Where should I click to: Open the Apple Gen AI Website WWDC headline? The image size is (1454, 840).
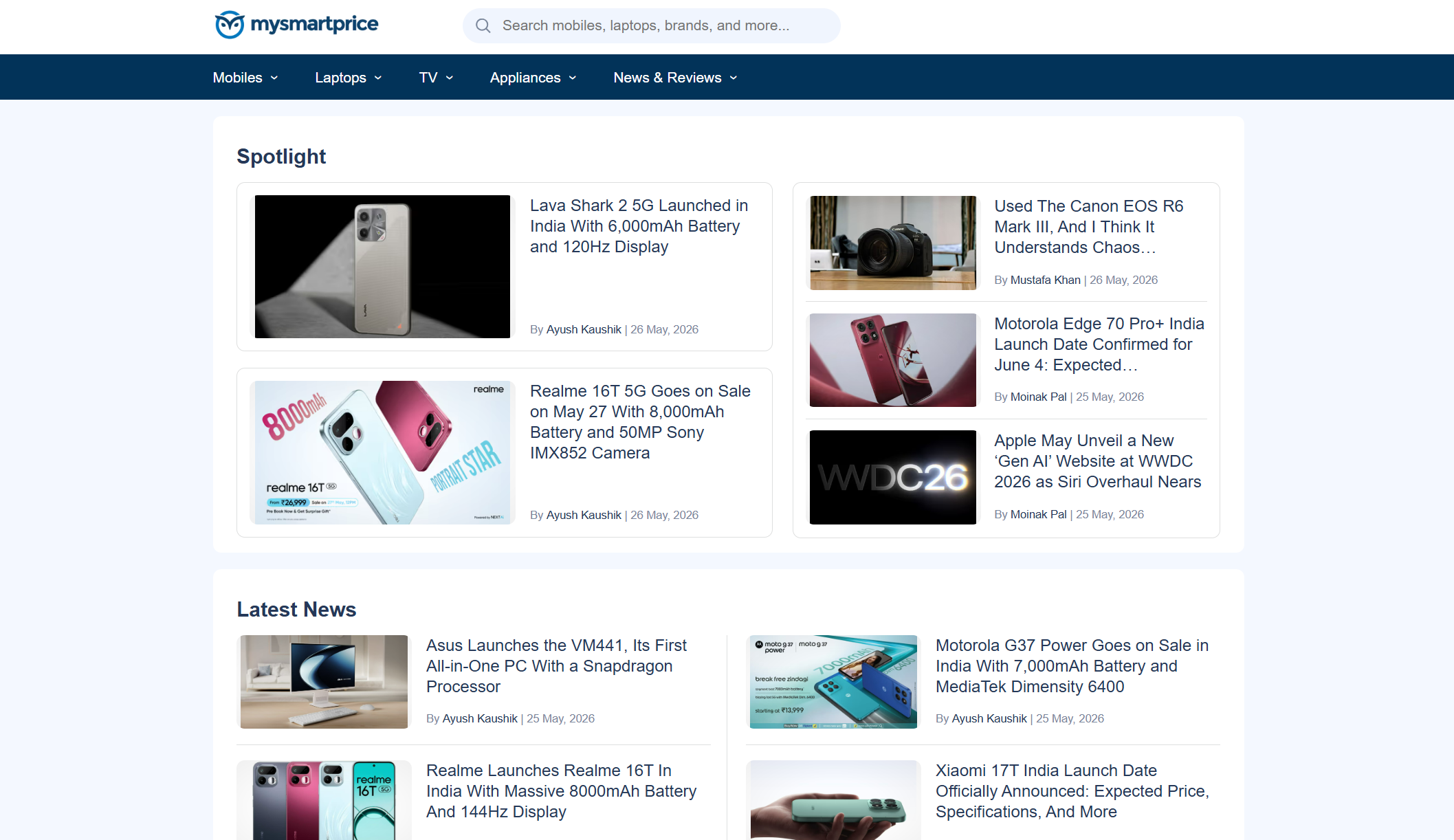[x=1097, y=461]
